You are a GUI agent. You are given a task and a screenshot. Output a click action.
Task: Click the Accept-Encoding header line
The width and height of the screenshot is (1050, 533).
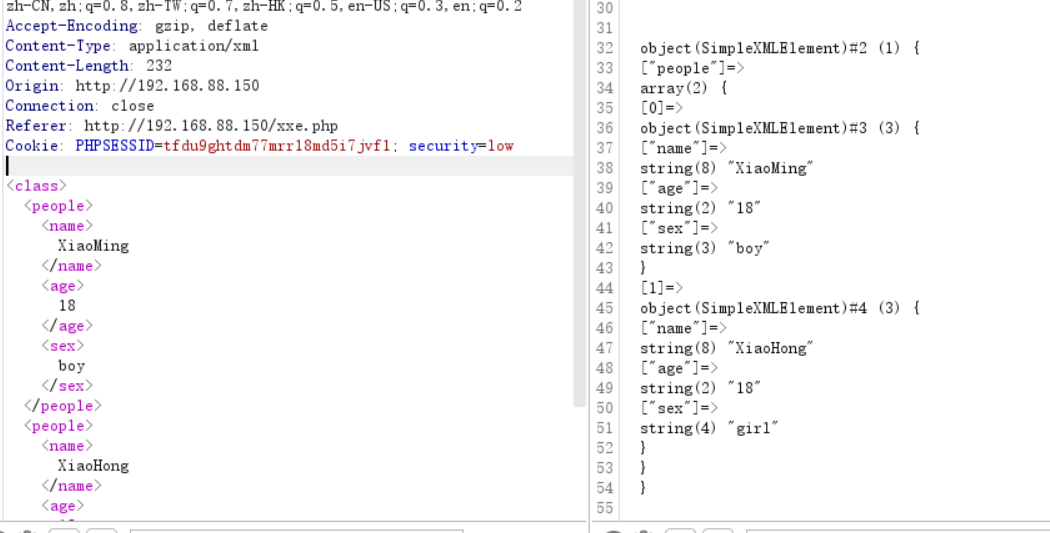pos(136,26)
